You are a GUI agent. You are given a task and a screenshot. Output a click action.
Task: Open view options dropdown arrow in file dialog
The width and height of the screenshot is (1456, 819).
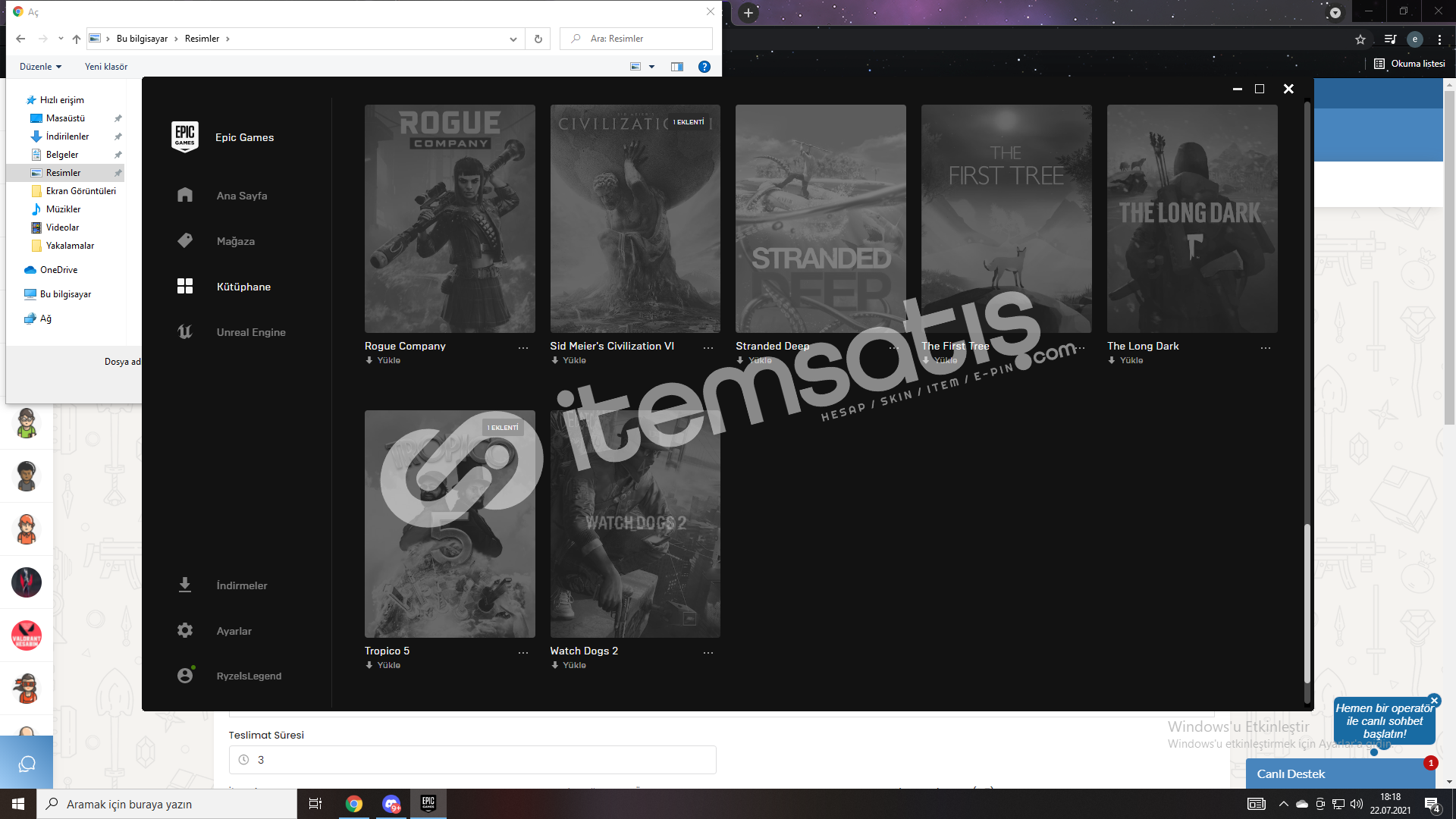click(x=651, y=67)
